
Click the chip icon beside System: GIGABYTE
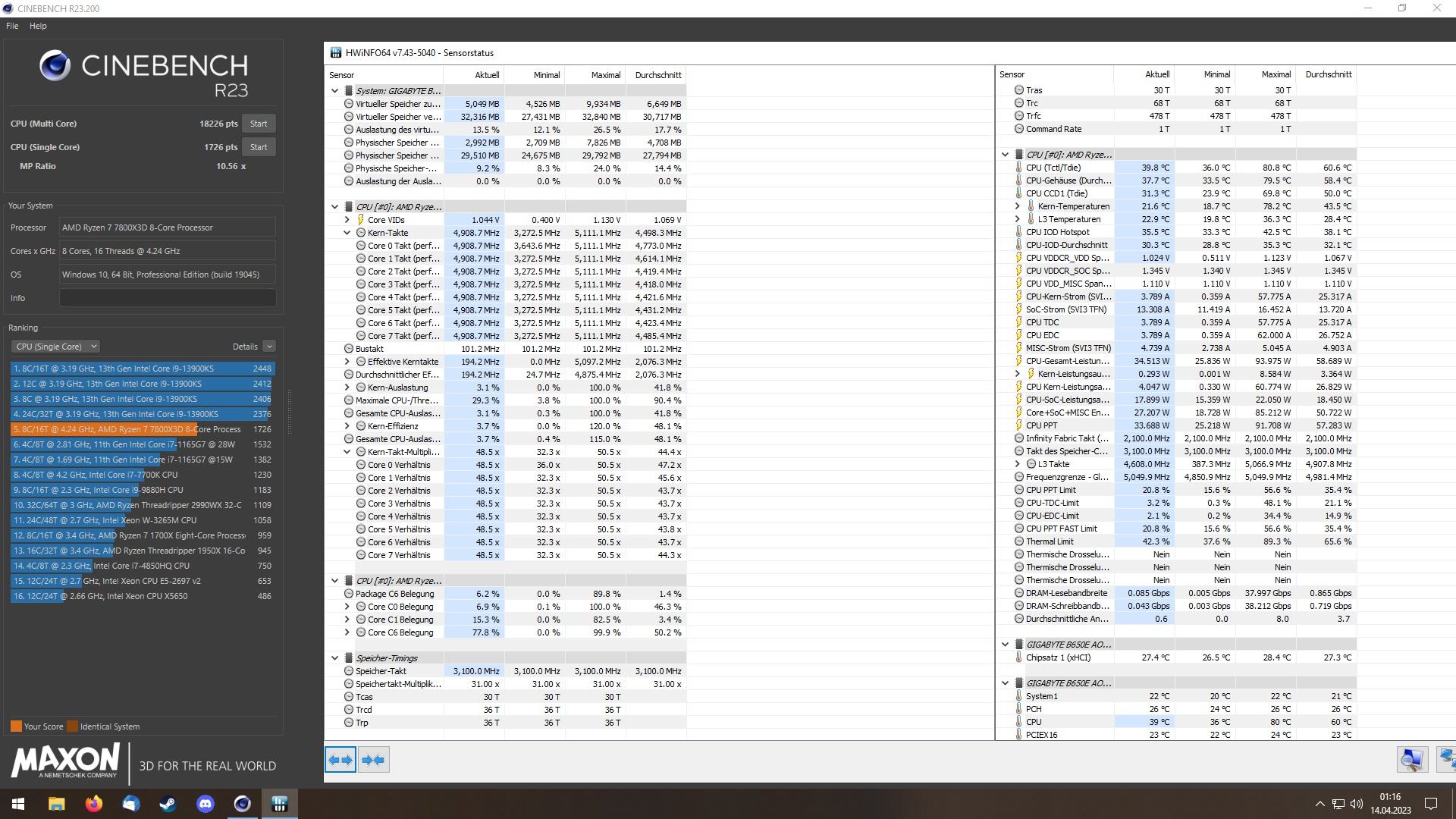click(x=348, y=91)
